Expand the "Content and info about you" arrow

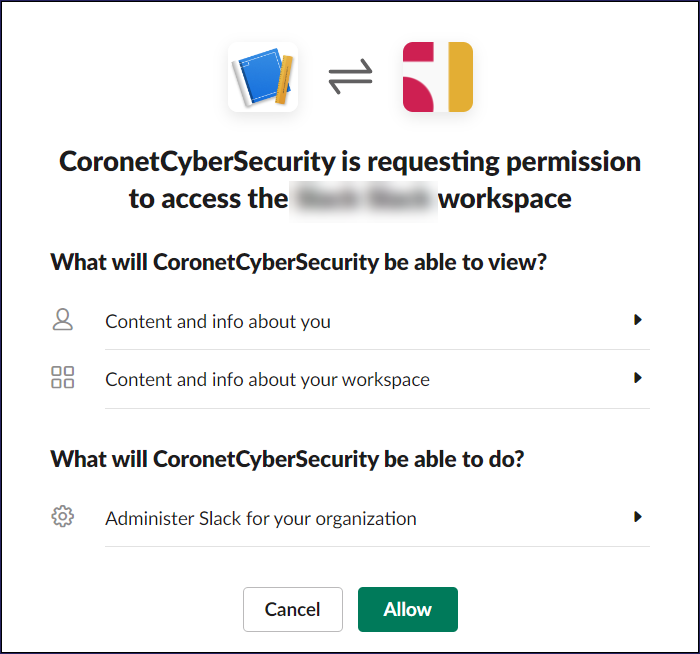point(637,320)
